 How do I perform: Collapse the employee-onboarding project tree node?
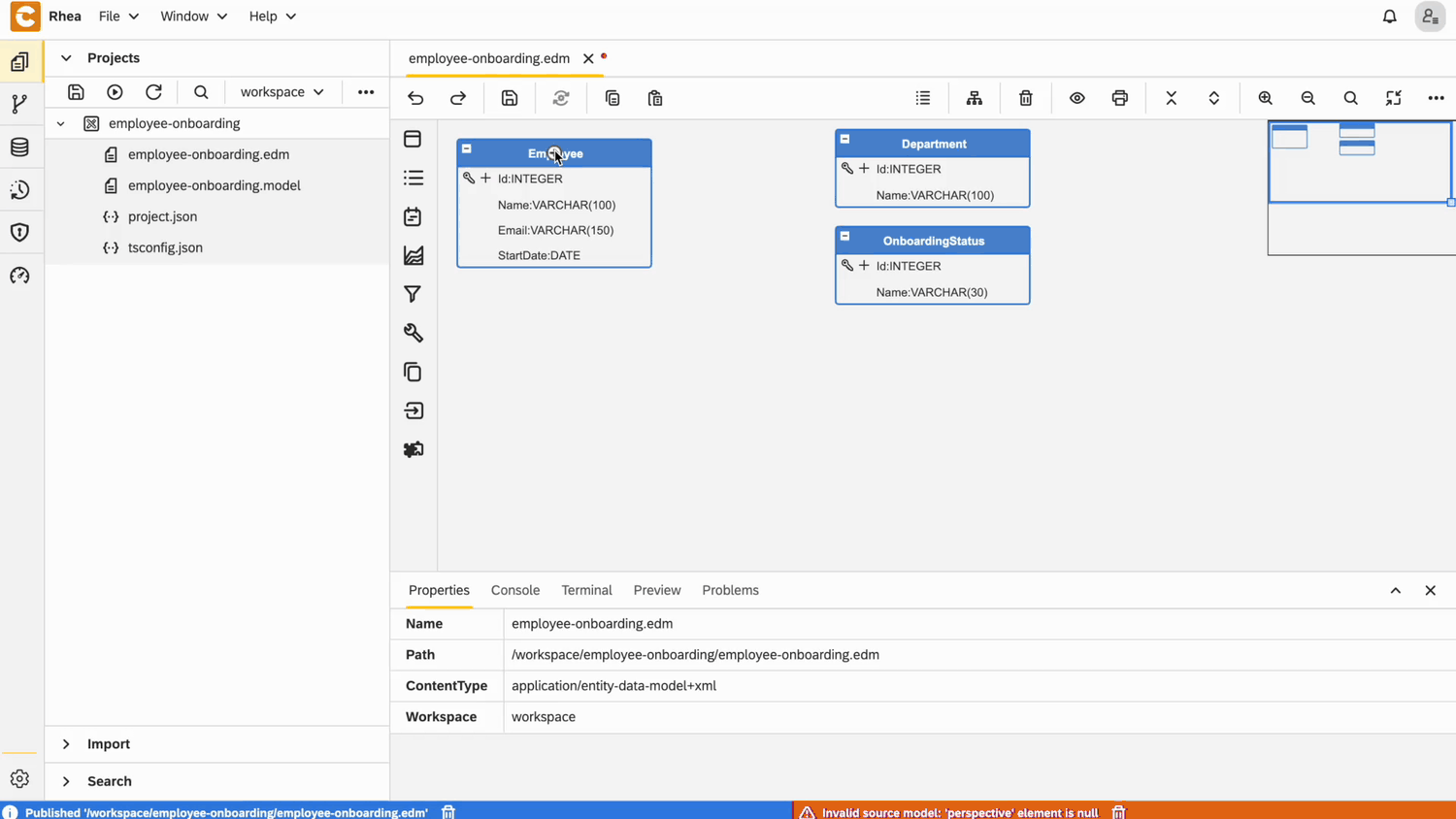[61, 123]
